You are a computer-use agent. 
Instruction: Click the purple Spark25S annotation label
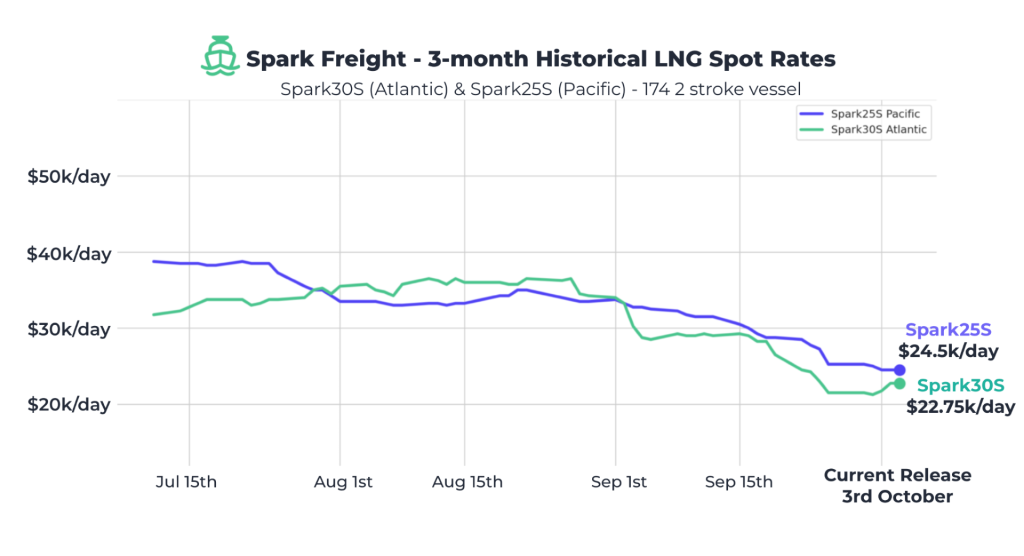click(x=946, y=331)
